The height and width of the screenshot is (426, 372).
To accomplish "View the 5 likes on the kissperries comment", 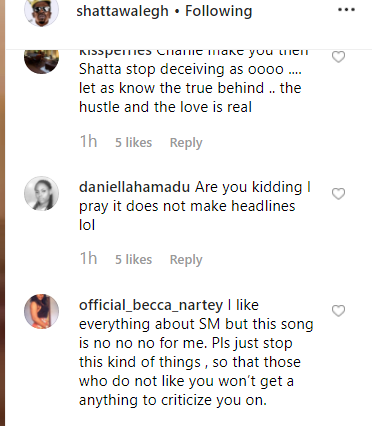I will click(133, 143).
